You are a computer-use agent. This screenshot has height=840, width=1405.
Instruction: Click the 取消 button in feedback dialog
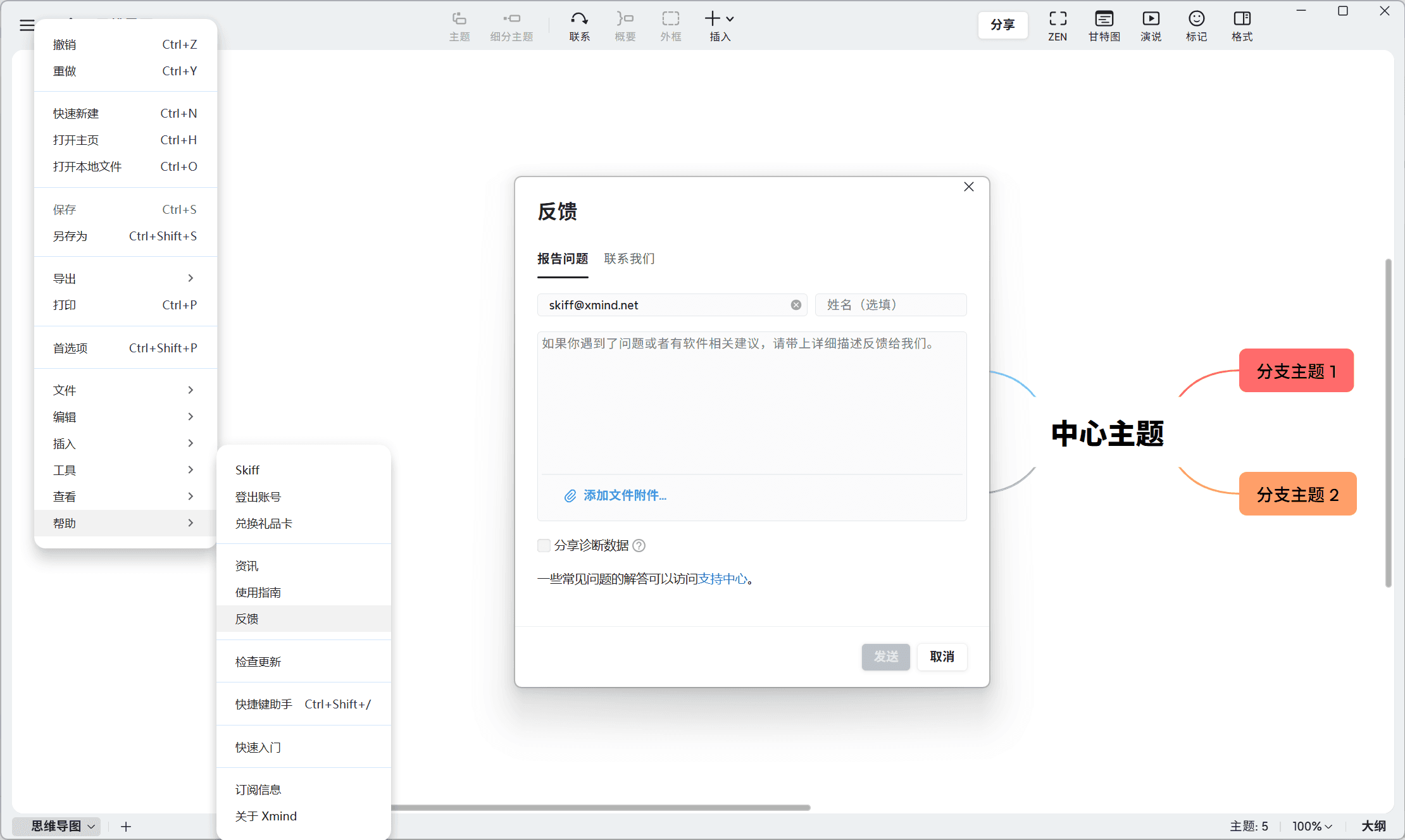point(942,657)
